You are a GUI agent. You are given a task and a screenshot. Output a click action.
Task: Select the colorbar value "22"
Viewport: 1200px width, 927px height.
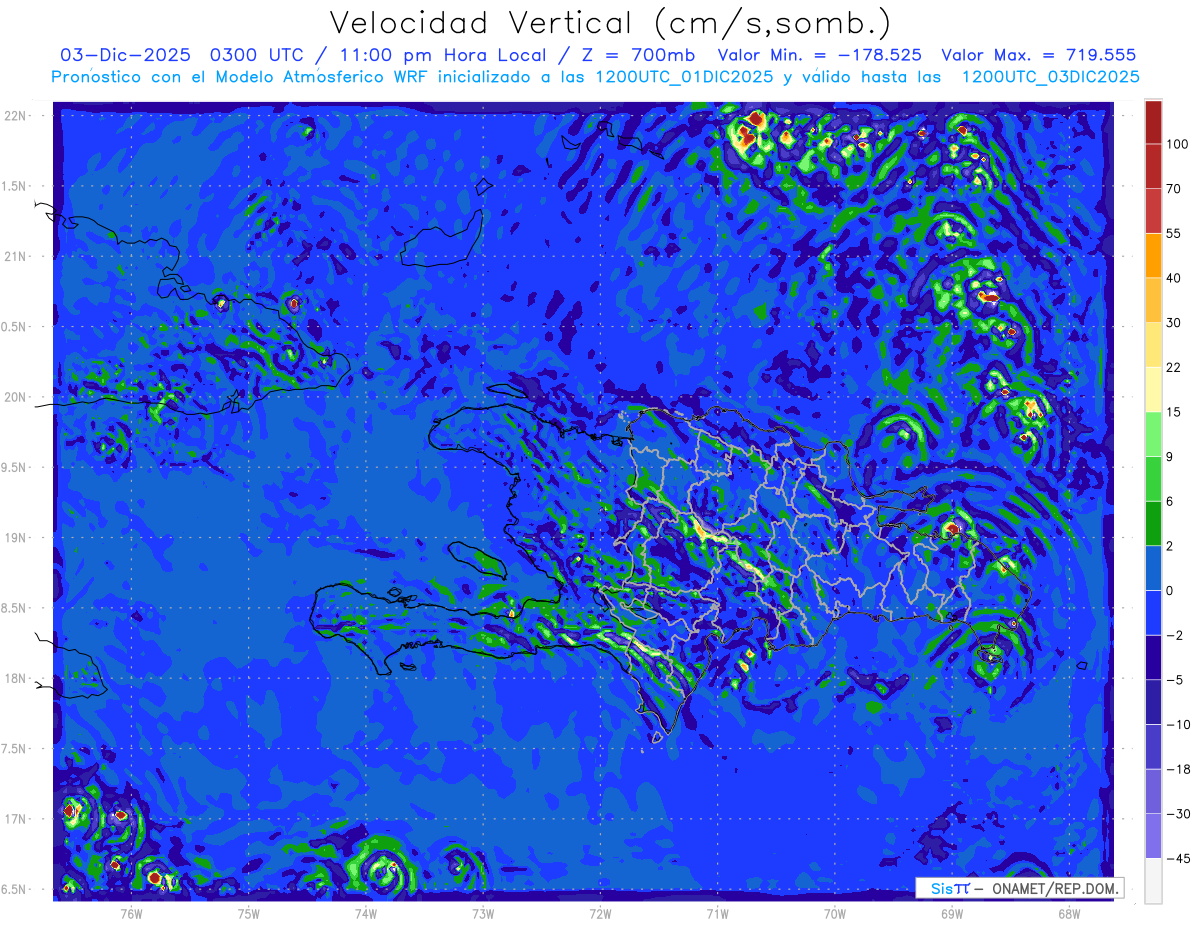click(x=1174, y=367)
